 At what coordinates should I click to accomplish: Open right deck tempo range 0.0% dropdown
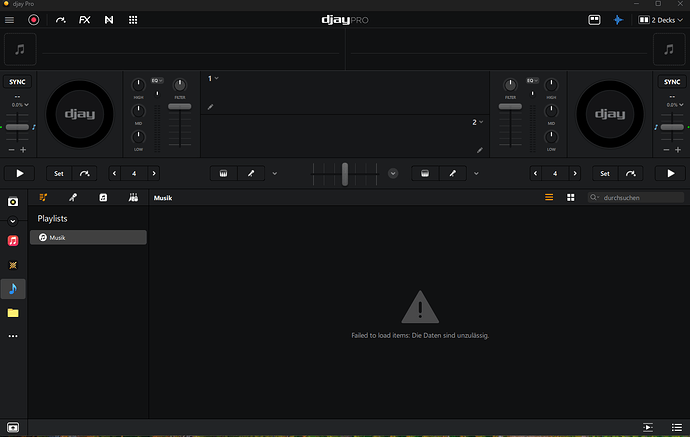(675, 105)
